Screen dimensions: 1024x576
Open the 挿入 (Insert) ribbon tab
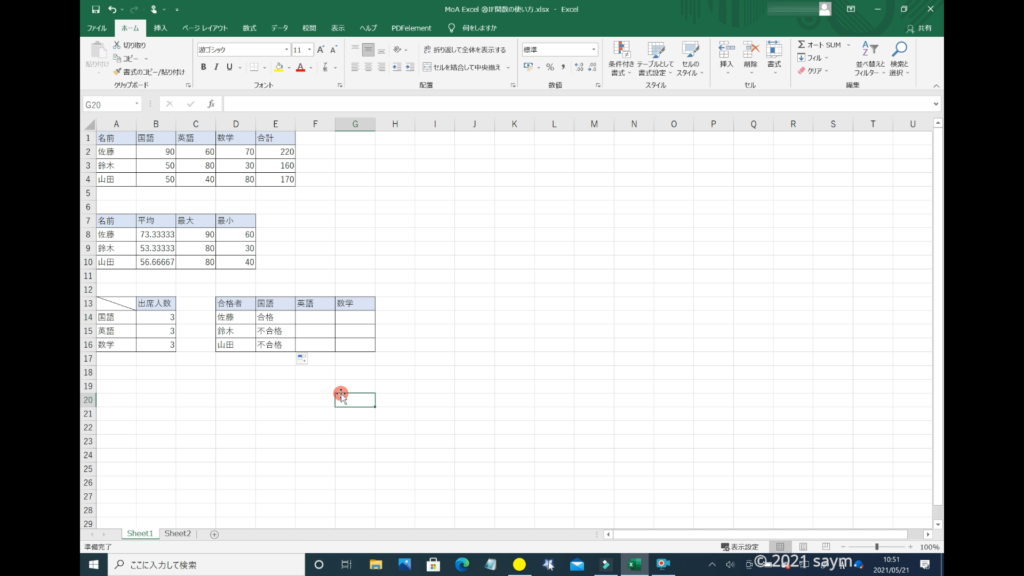tap(160, 28)
